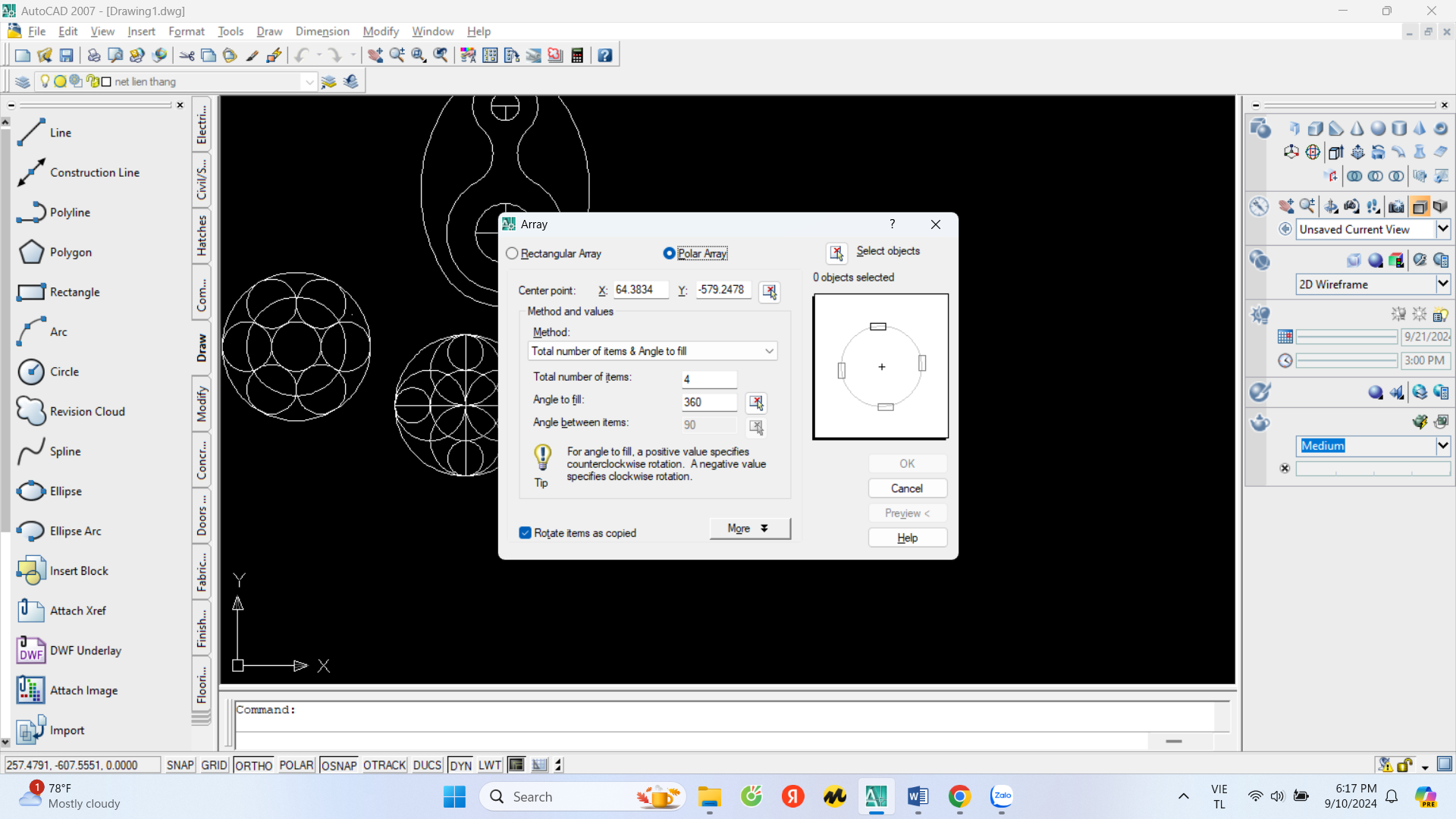Select the Ellipse Arc tool
1456x819 pixels.
tap(59, 531)
